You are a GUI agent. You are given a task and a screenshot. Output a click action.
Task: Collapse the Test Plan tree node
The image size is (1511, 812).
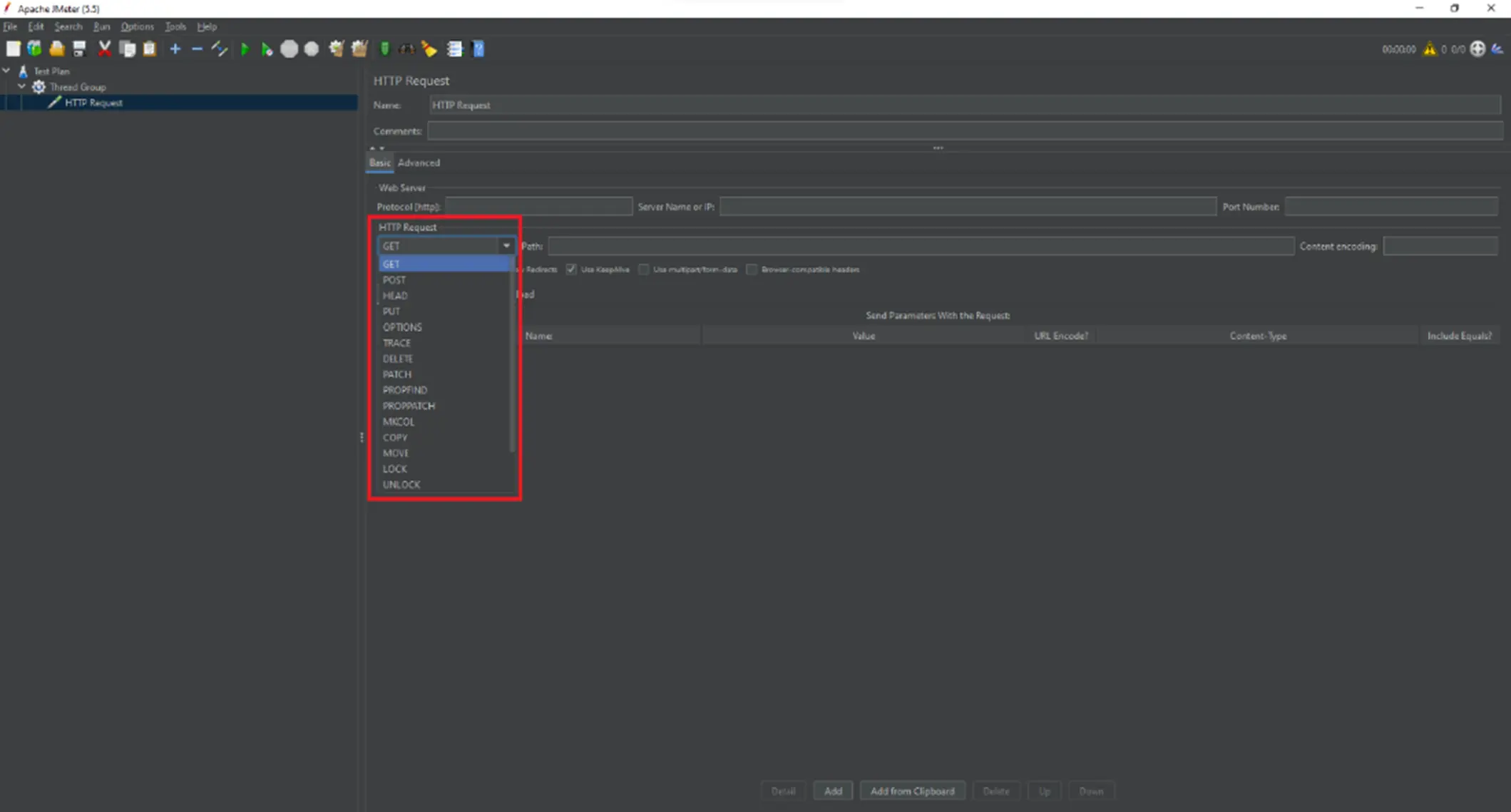tap(6, 71)
